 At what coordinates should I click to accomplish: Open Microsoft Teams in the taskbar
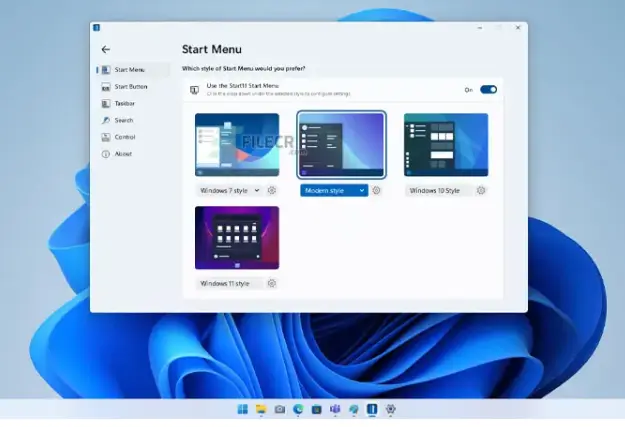tap(335, 410)
